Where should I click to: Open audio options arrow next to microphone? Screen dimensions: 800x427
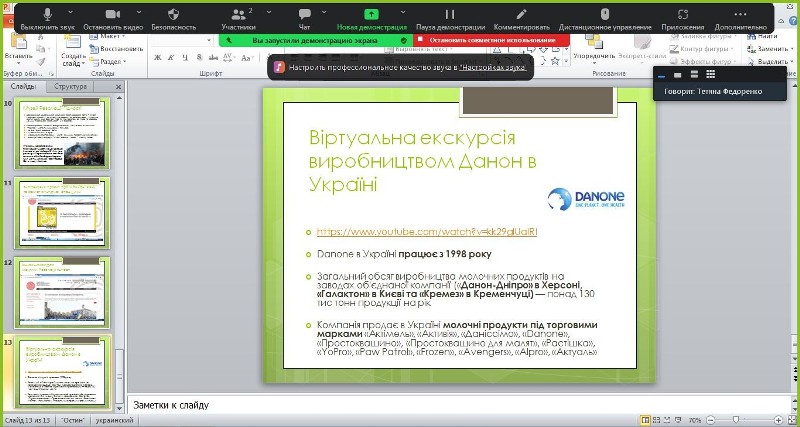(70, 11)
